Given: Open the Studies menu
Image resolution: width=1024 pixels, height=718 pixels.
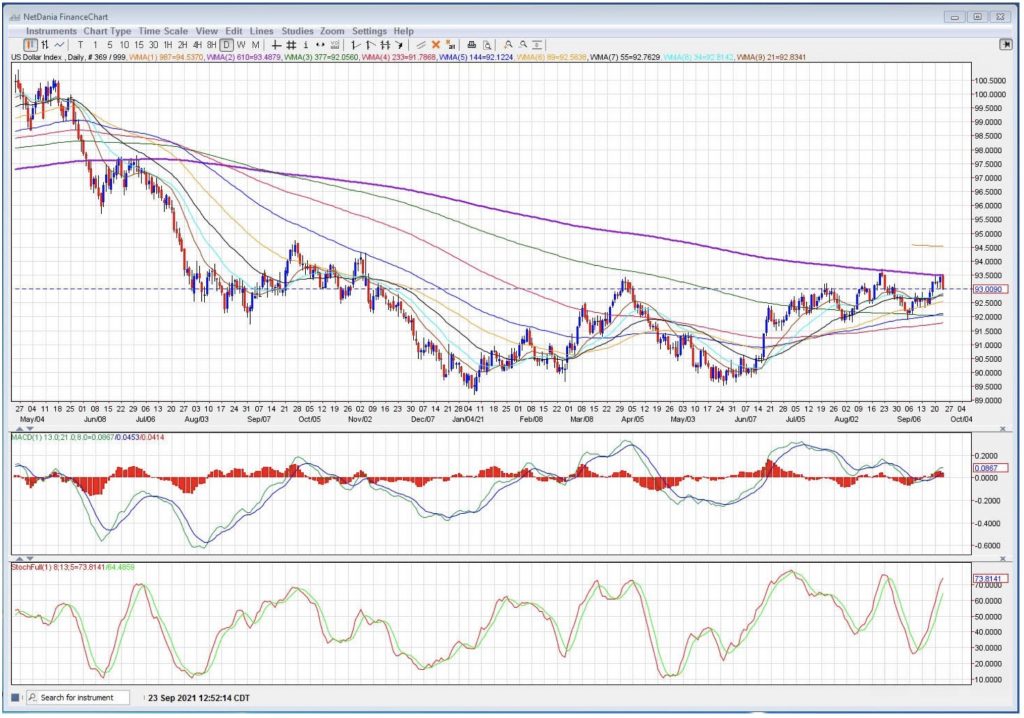Looking at the screenshot, I should (297, 31).
